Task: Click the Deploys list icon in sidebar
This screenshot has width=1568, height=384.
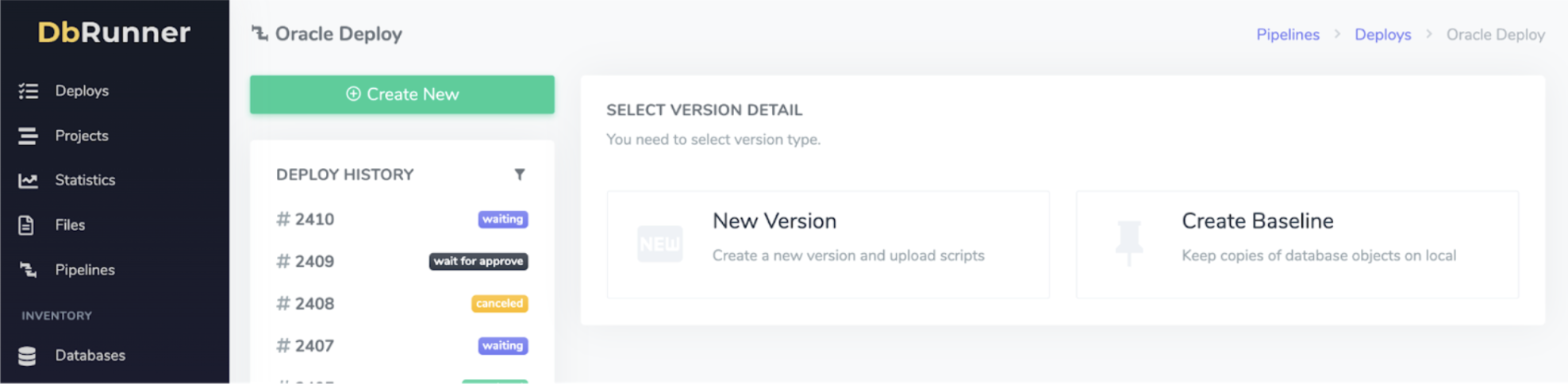Action: tap(29, 91)
